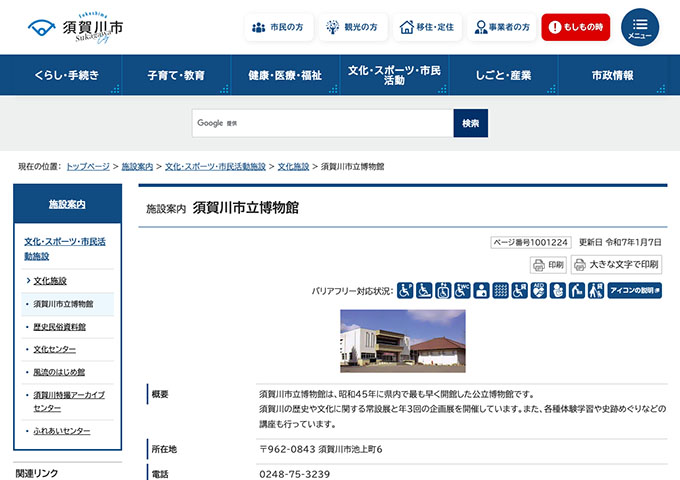Click the Google search input field
The width and height of the screenshot is (680, 480).
(x=323, y=123)
